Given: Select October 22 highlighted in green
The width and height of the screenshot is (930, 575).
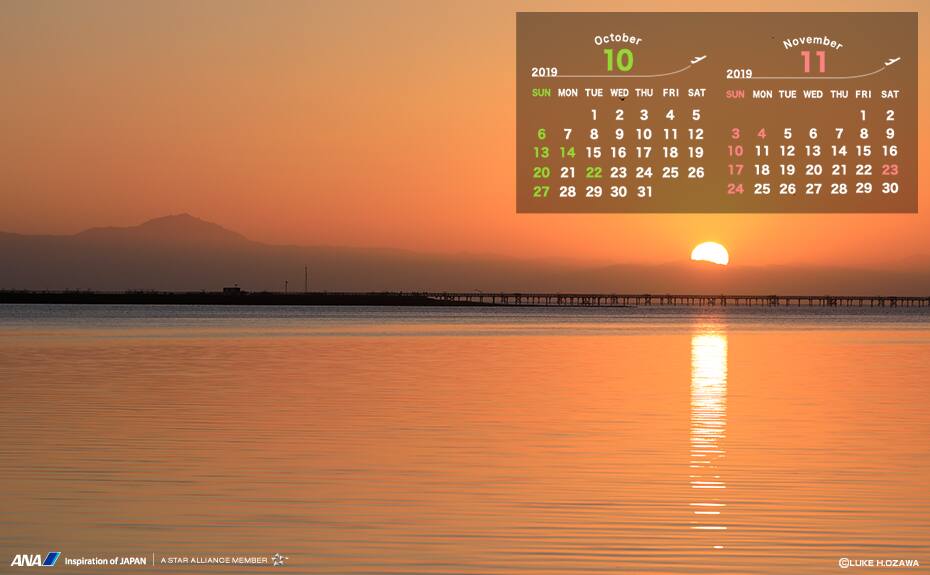Looking at the screenshot, I should pyautogui.click(x=594, y=172).
